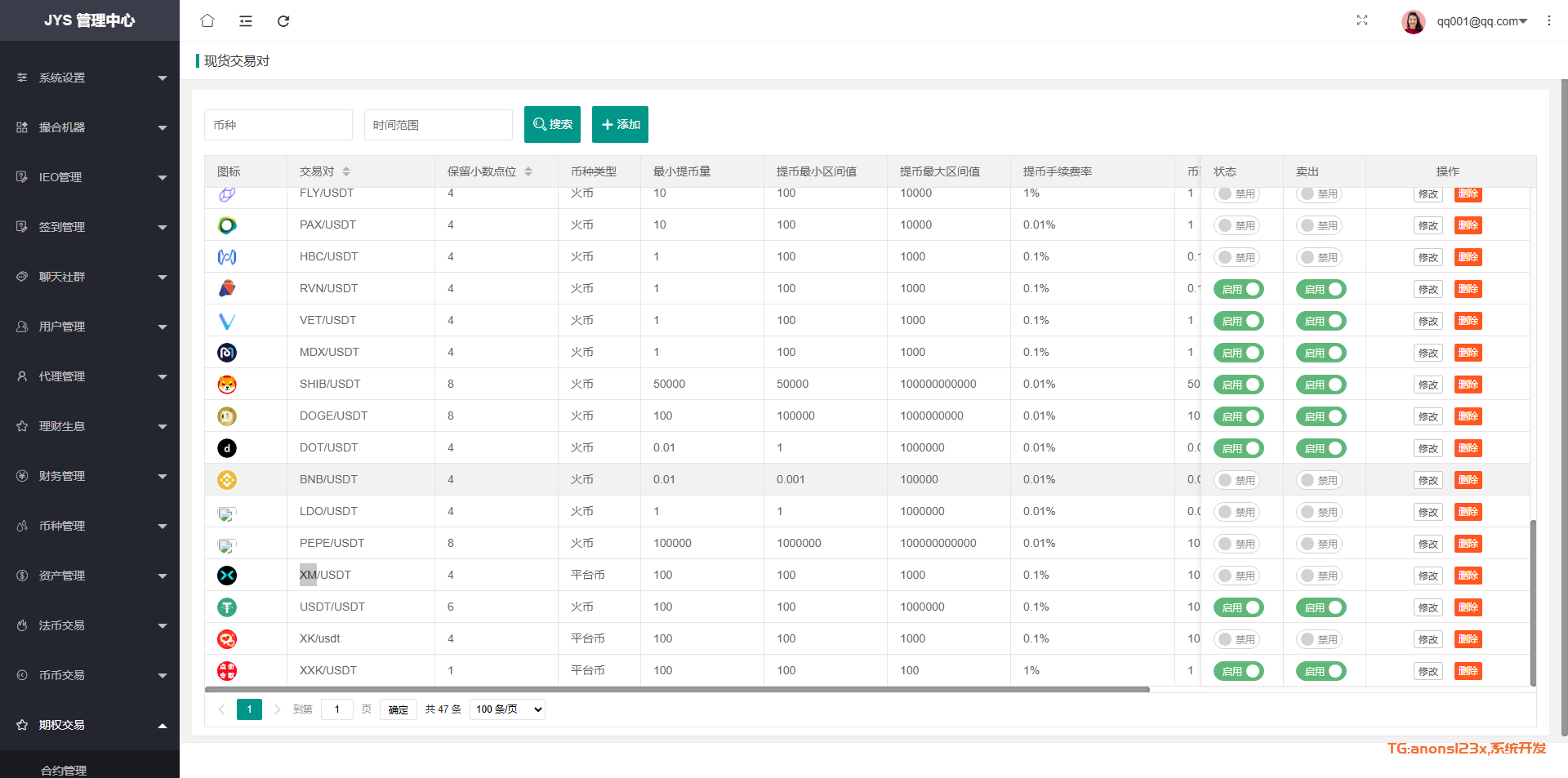The width and height of the screenshot is (1568, 778).
Task: Disable status toggle for RVN/USDT
Action: point(1238,289)
